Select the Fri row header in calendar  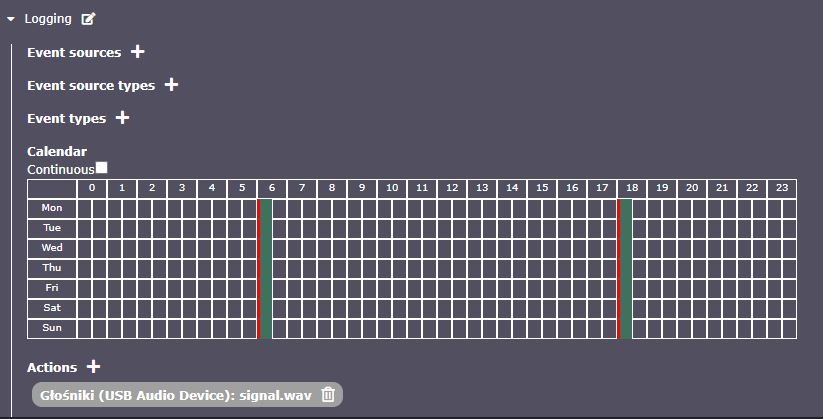point(52,288)
